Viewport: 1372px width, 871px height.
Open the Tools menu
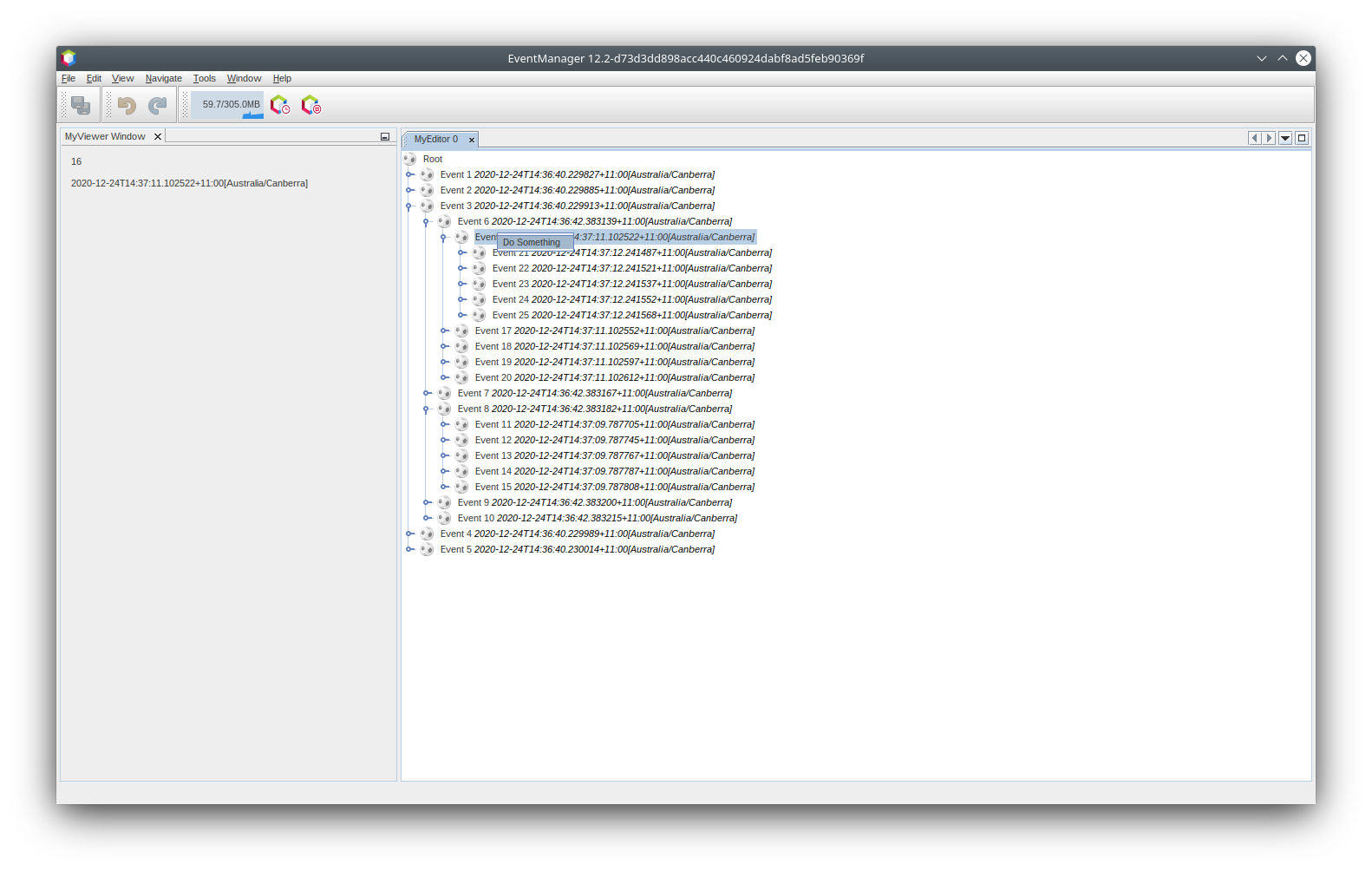[204, 78]
